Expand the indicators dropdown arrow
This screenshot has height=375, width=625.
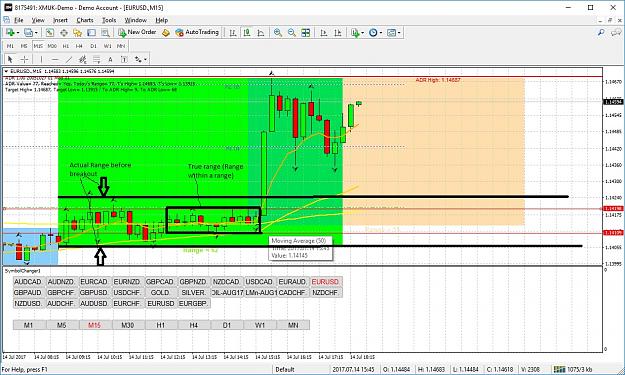tap(362, 33)
